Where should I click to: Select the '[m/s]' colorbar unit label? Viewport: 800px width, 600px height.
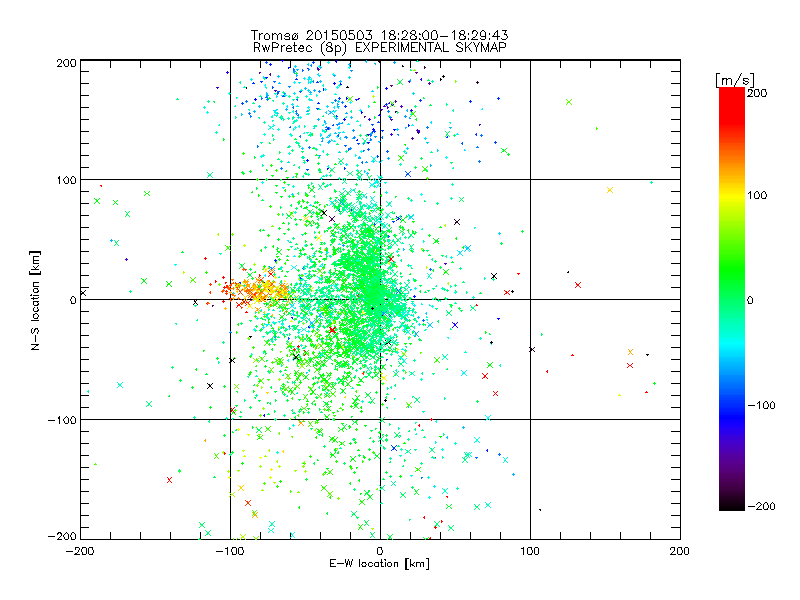click(x=735, y=80)
